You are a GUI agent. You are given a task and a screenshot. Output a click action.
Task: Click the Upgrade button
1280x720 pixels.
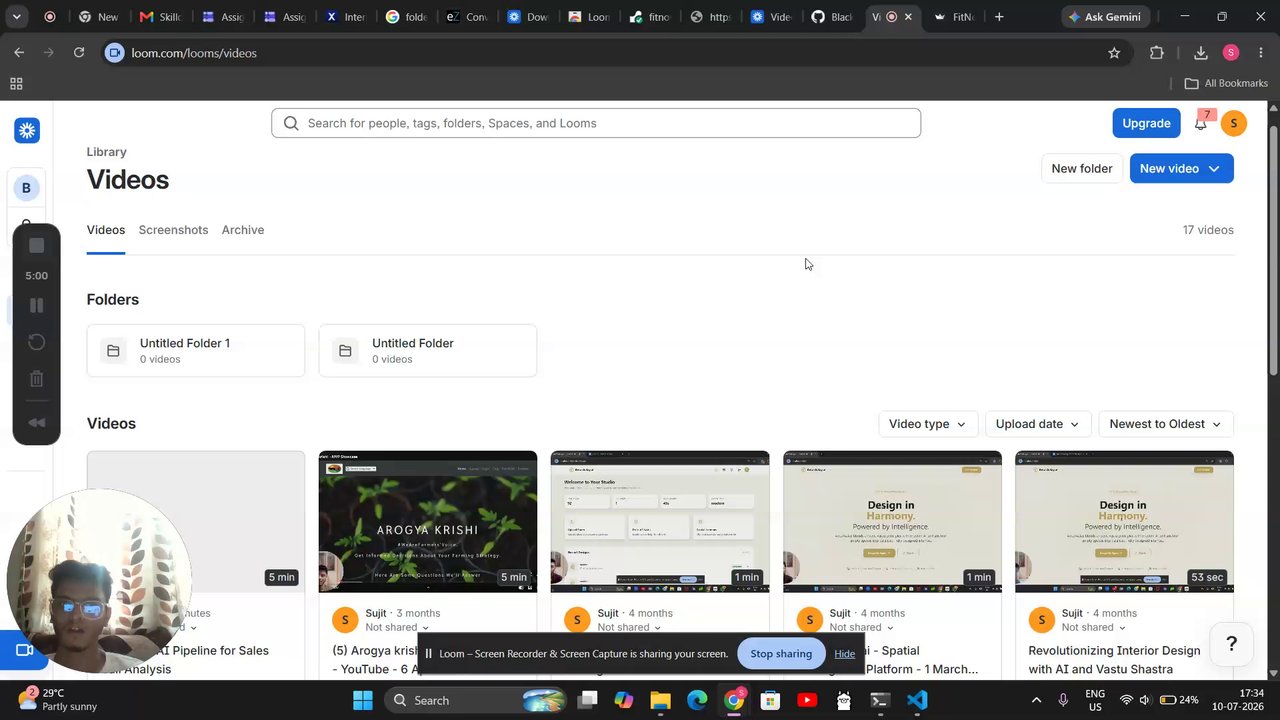(x=1146, y=123)
